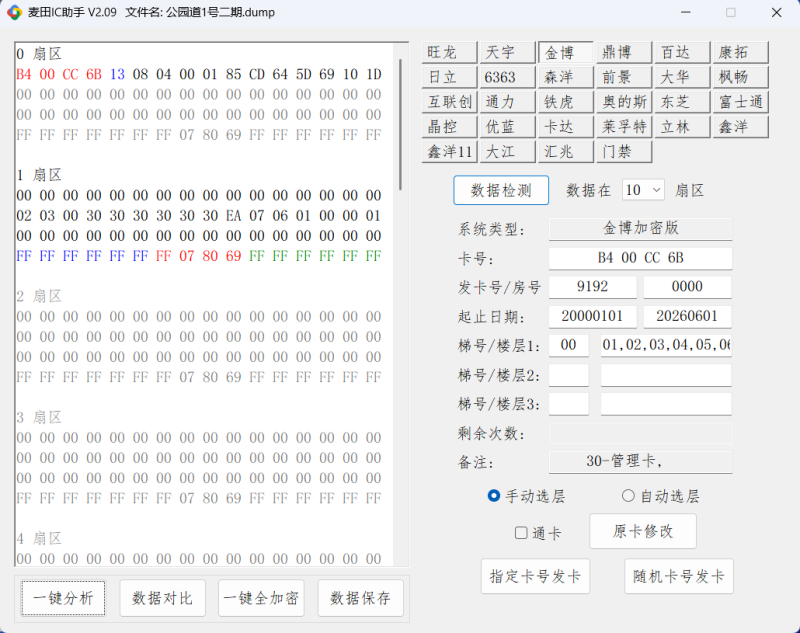Viewport: 800px width, 633px height.
Task: Select the 晶控 system button
Action: [x=449, y=126]
